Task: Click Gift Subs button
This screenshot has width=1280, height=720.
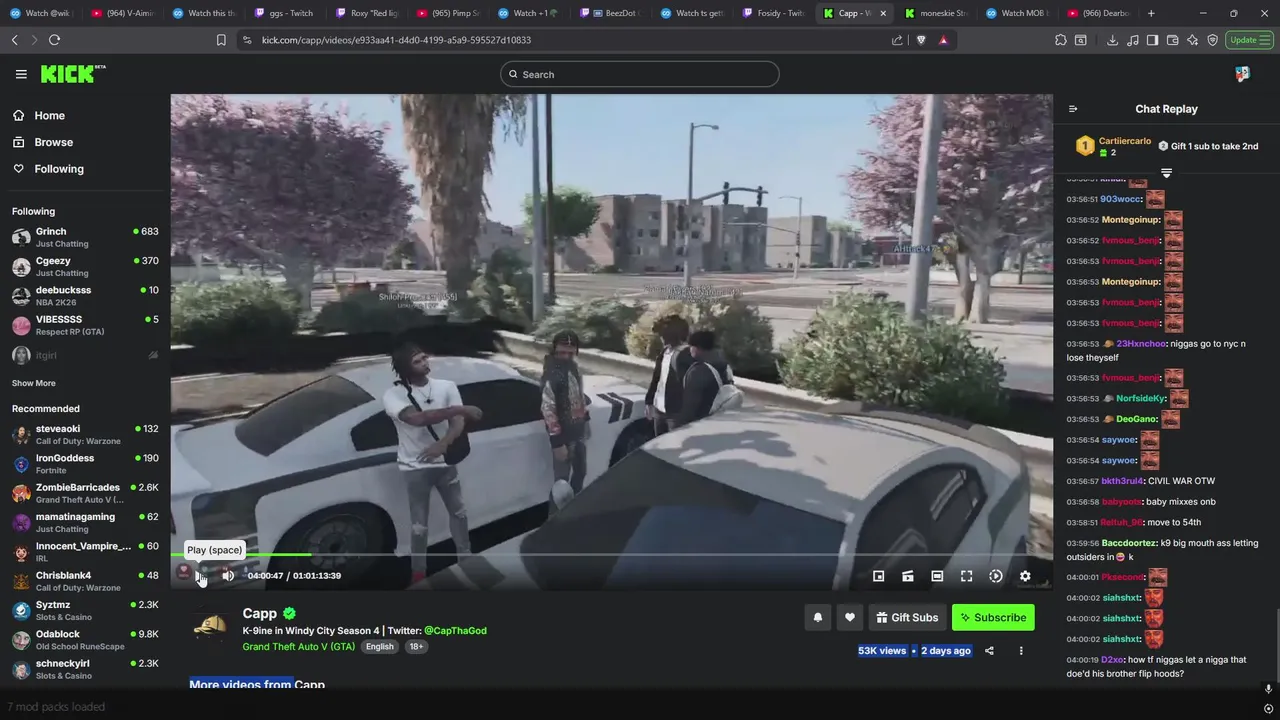Action: click(907, 617)
